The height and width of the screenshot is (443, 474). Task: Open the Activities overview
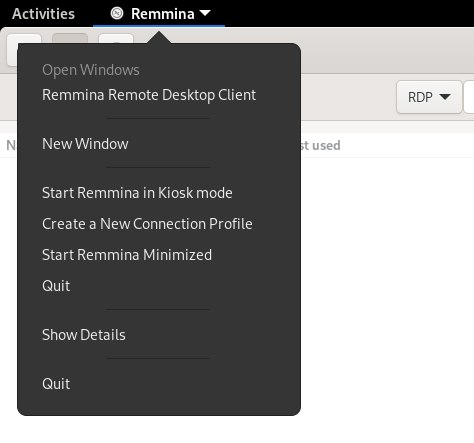(43, 14)
